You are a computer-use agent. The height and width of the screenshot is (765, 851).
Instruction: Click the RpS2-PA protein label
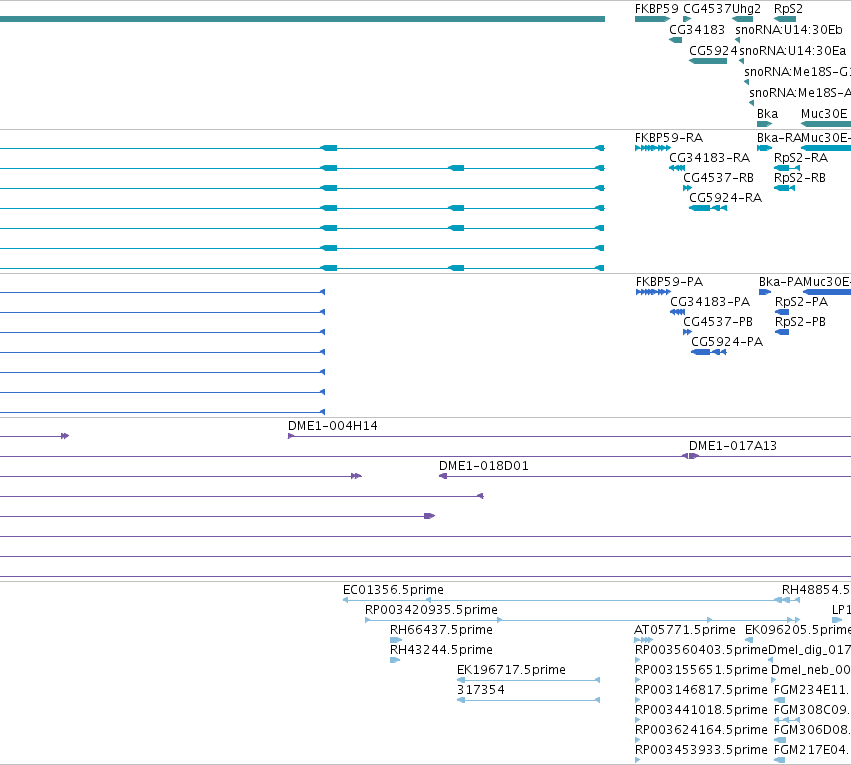(801, 302)
